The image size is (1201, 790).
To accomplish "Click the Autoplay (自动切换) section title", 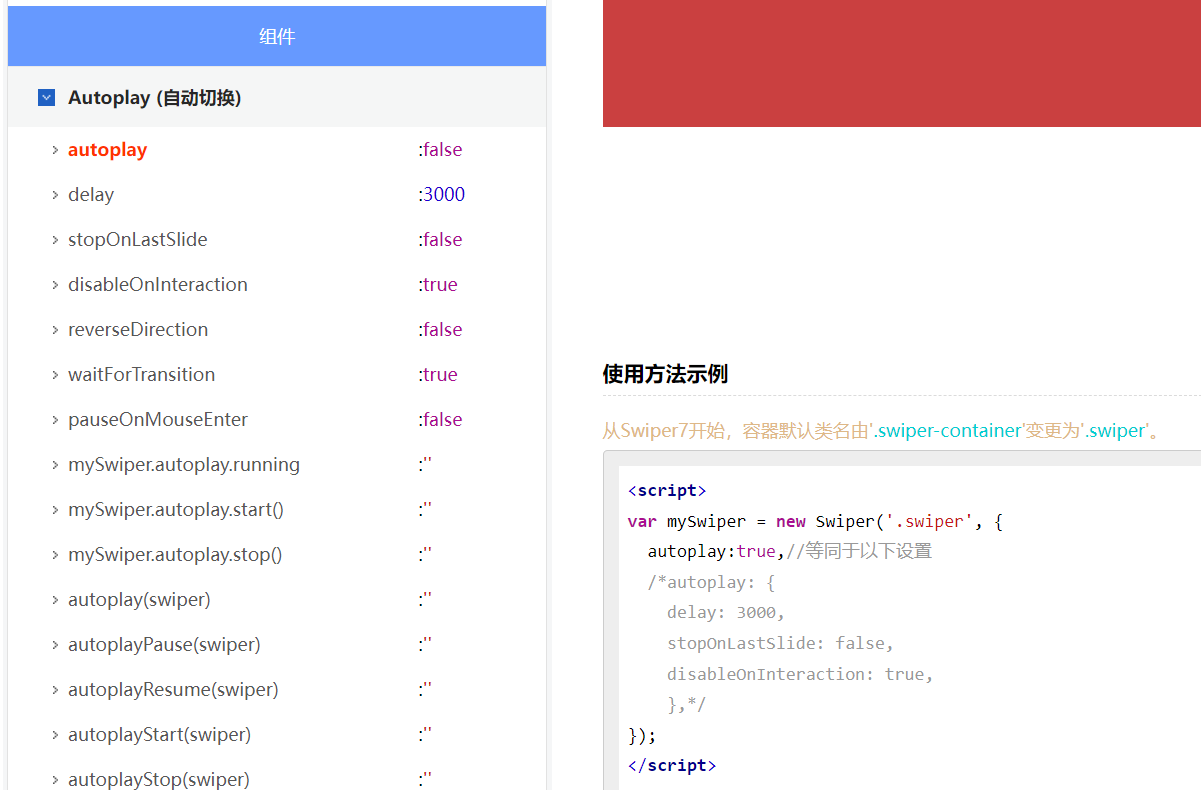I will tap(154, 98).
